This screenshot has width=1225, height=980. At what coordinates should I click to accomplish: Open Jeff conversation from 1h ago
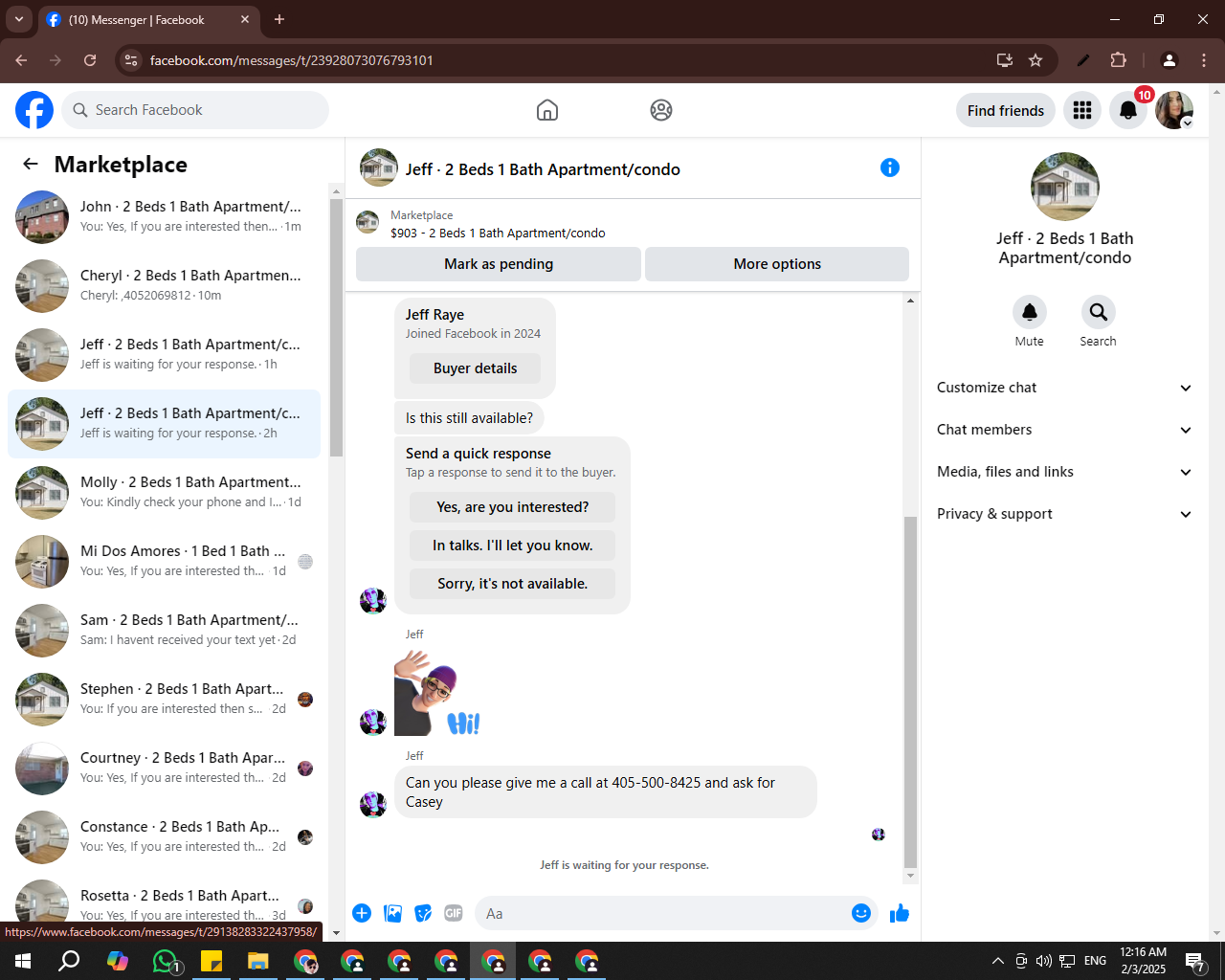(x=164, y=355)
